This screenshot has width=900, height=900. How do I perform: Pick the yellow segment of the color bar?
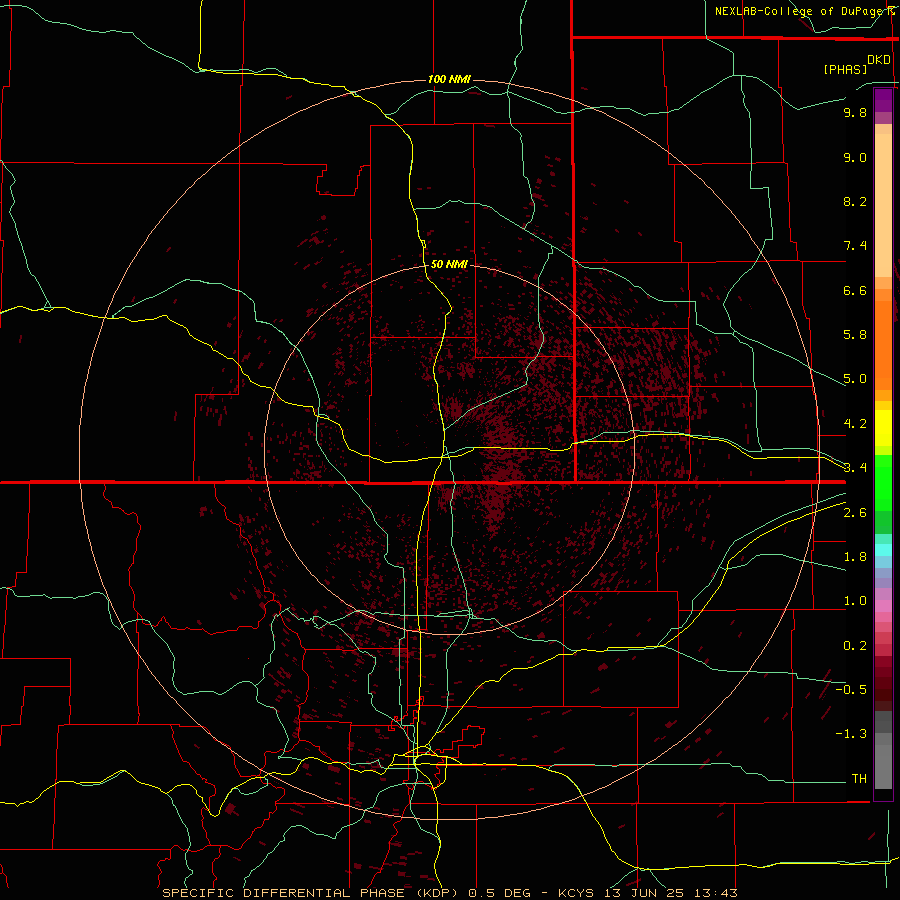tap(883, 428)
